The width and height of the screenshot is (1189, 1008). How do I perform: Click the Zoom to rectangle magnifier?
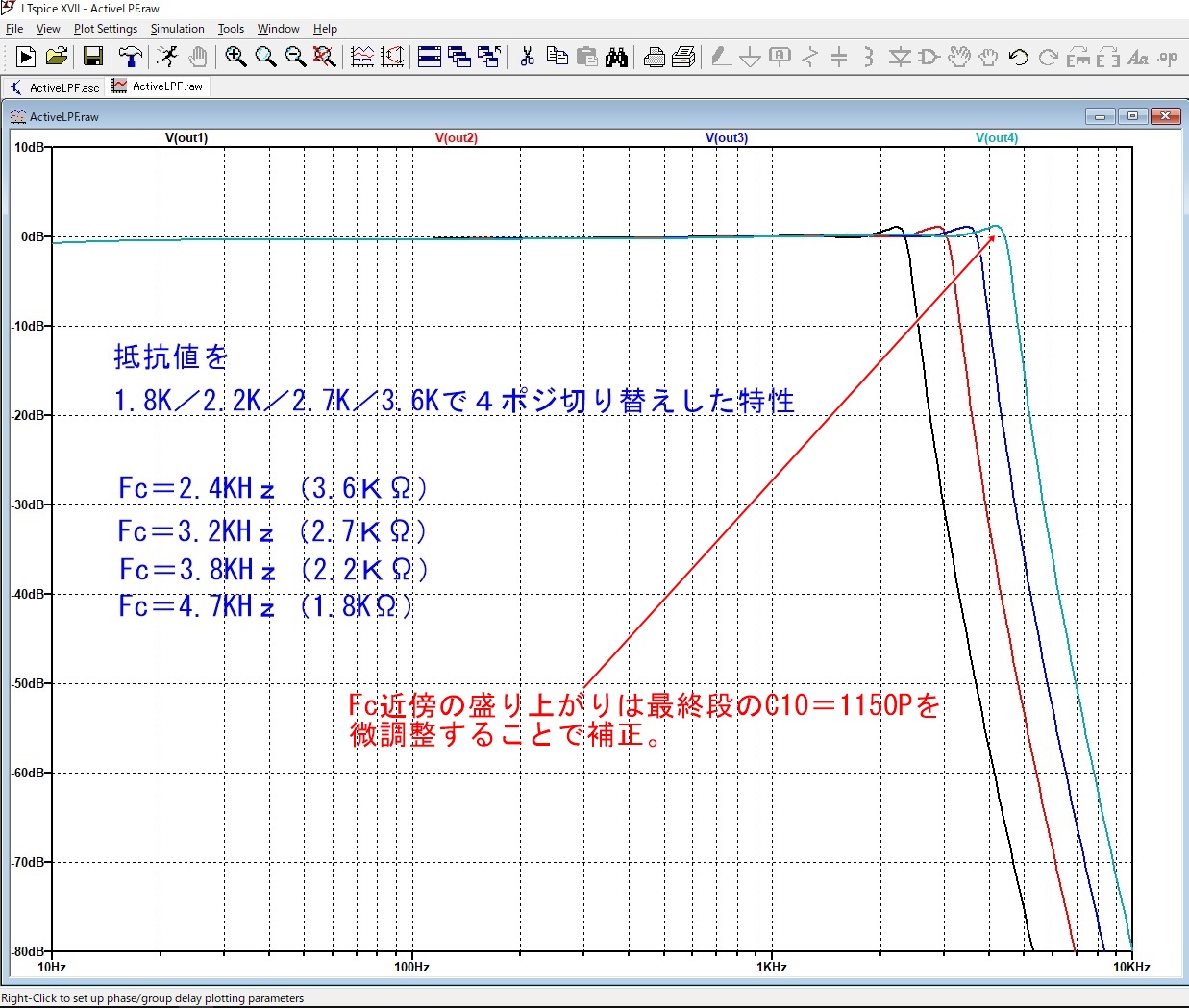[x=235, y=57]
